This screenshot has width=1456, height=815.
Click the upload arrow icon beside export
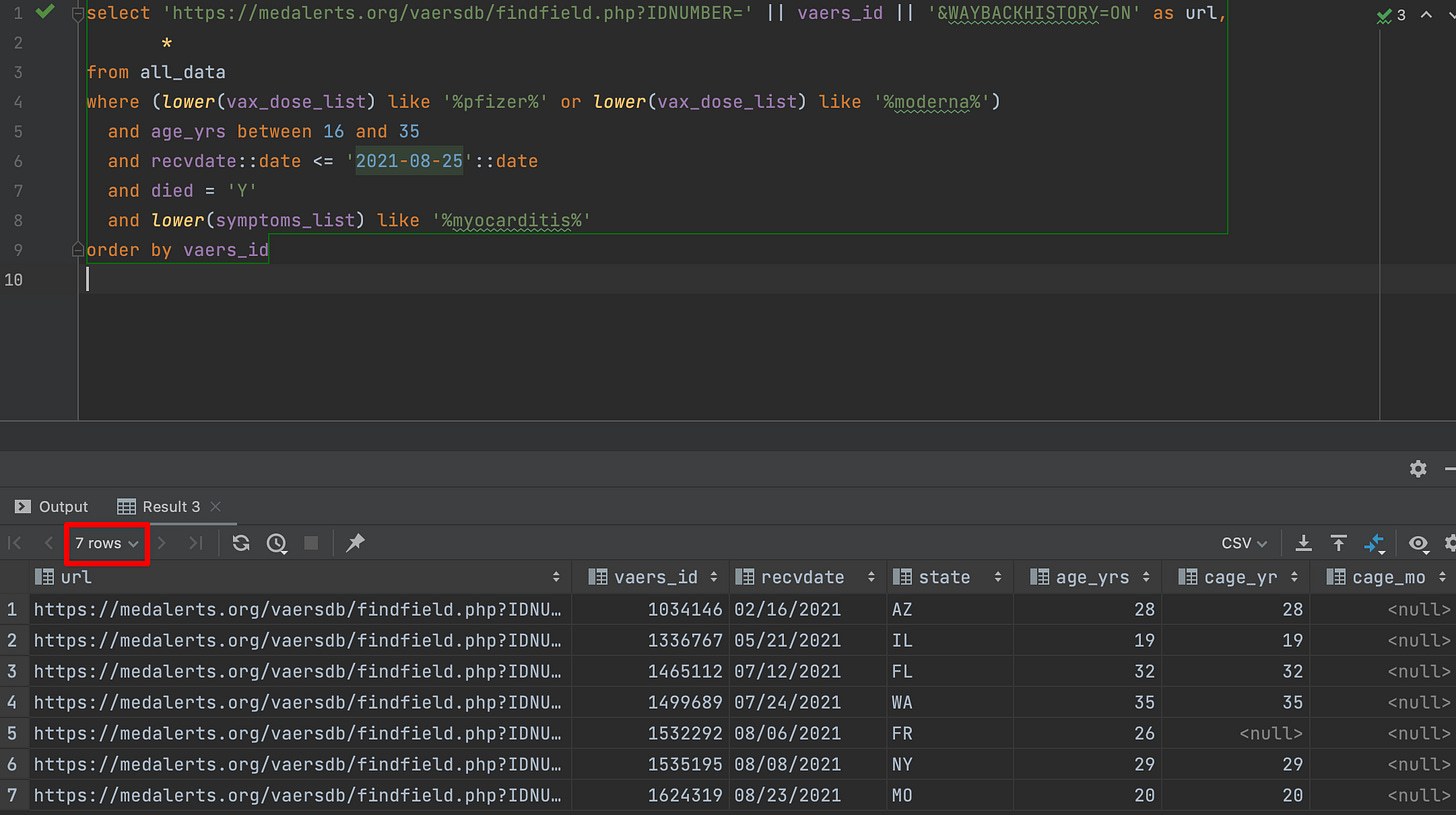(1339, 543)
